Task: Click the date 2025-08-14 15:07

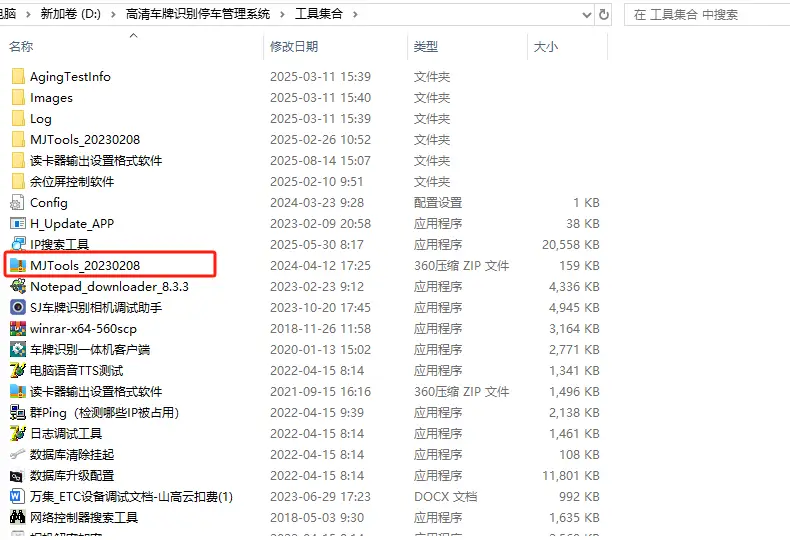Action: pyautogui.click(x=320, y=161)
